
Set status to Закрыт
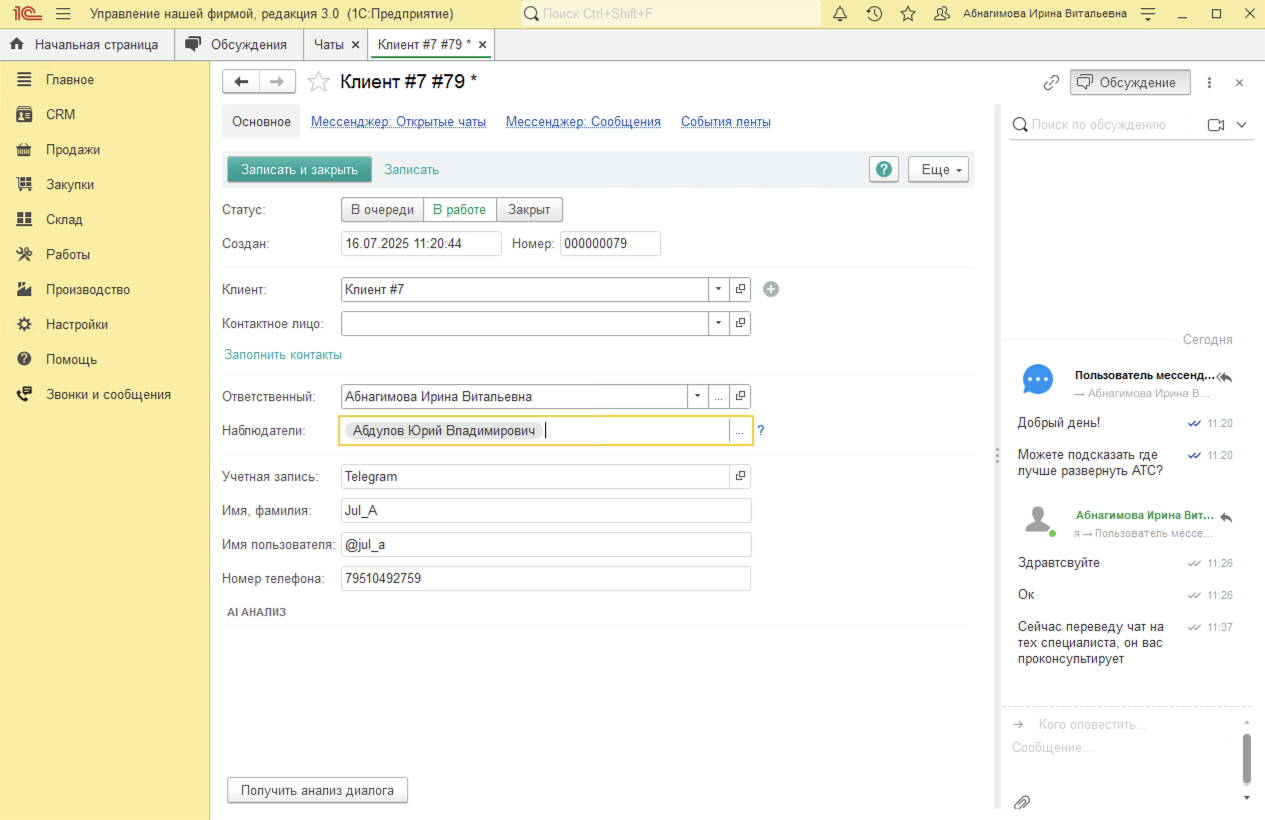click(x=529, y=210)
